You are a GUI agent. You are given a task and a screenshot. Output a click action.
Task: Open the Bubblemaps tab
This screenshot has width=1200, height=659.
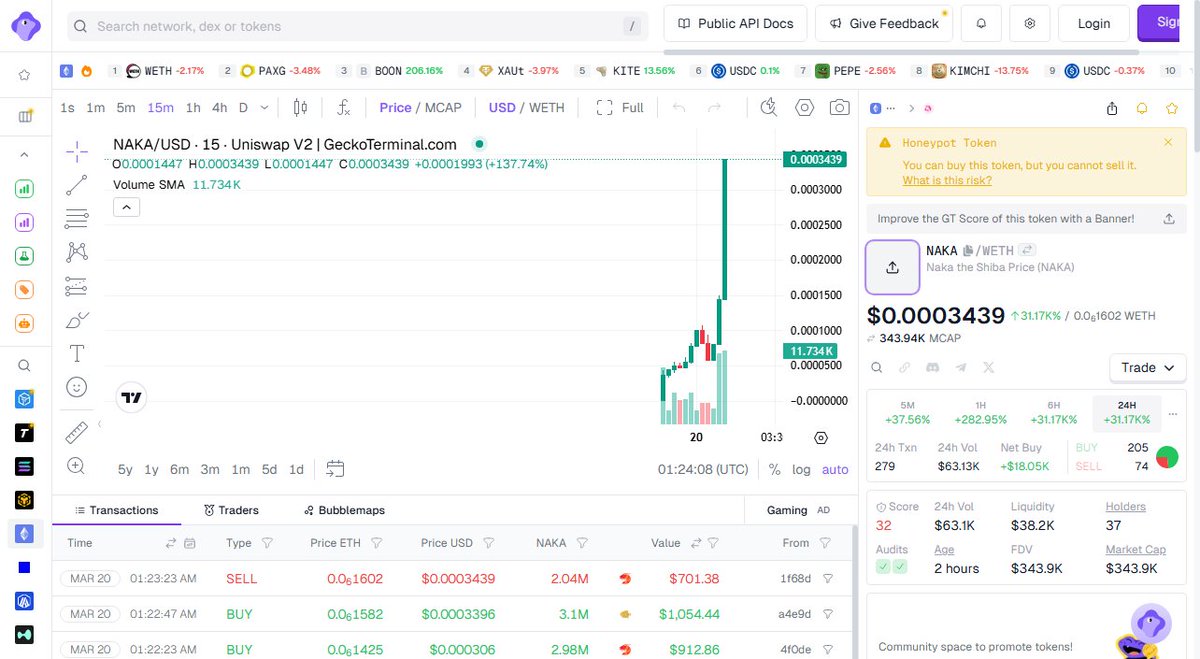pyautogui.click(x=344, y=510)
